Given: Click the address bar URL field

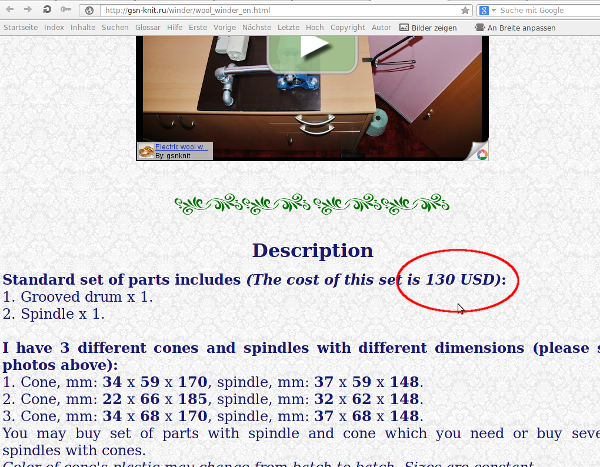Looking at the screenshot, I should 281,10.
